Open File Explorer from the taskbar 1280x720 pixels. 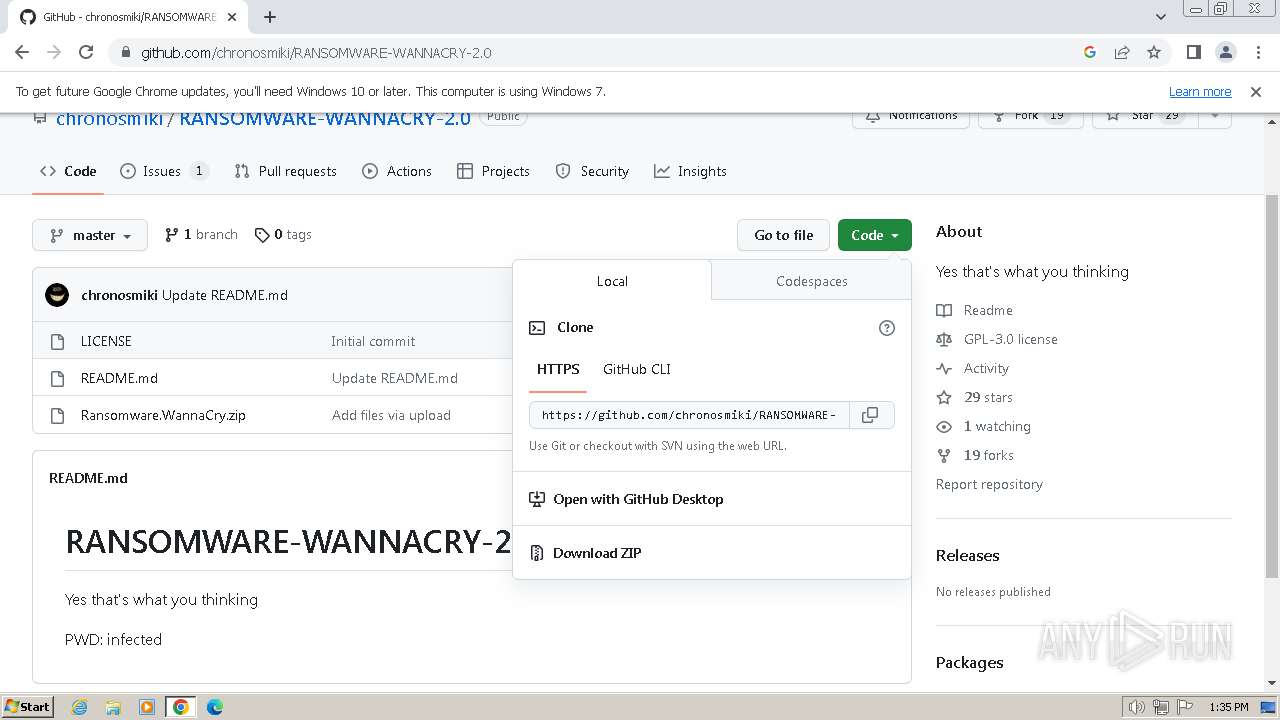pos(113,707)
